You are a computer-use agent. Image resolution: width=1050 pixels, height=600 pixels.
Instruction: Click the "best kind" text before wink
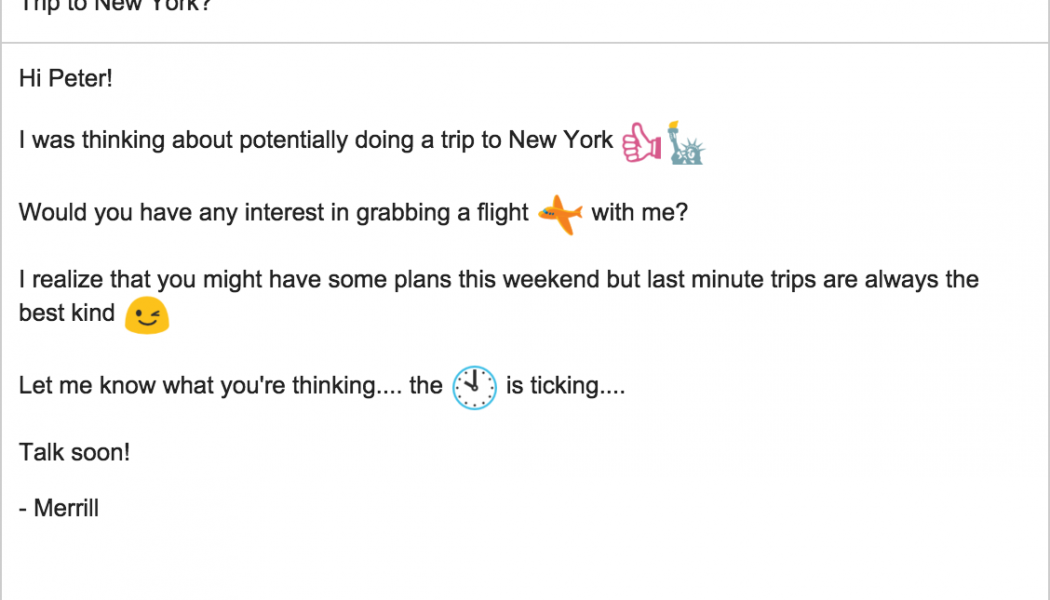coord(66,313)
